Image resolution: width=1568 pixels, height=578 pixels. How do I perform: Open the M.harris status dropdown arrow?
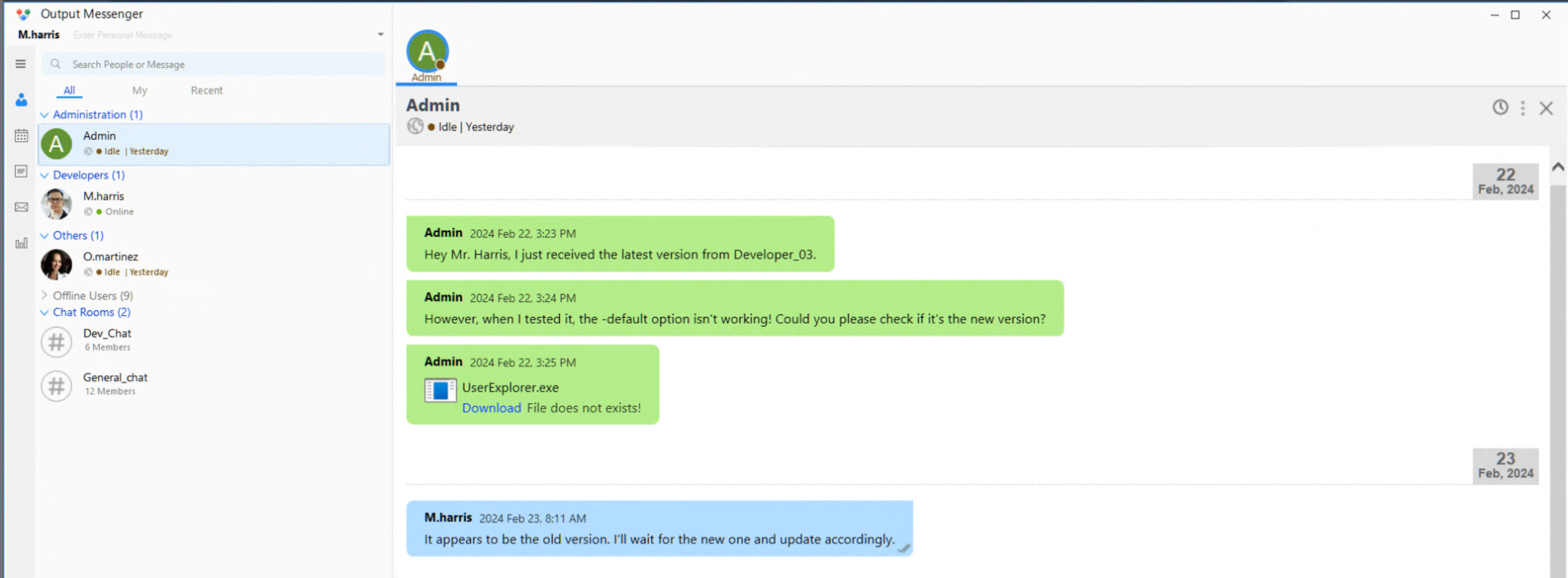tap(381, 34)
